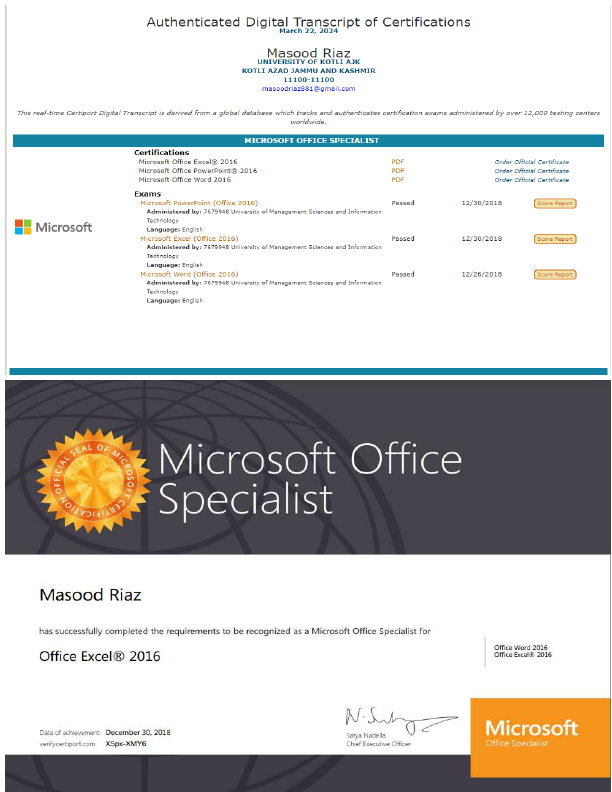Click the 'Chief Executive Officer' title text
612x792 pixels.
pyautogui.click(x=378, y=744)
